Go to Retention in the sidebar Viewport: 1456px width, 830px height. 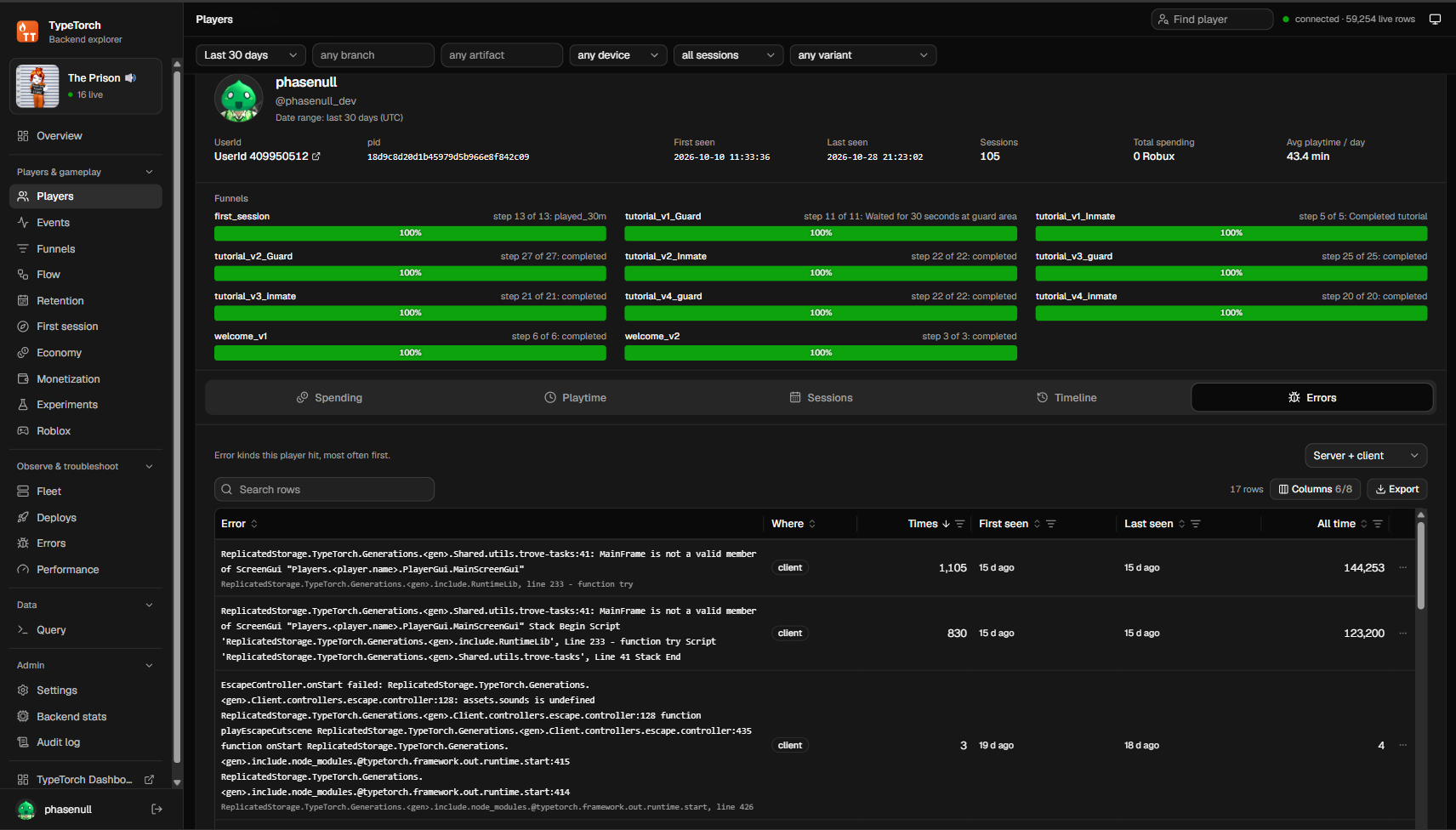tap(85, 301)
